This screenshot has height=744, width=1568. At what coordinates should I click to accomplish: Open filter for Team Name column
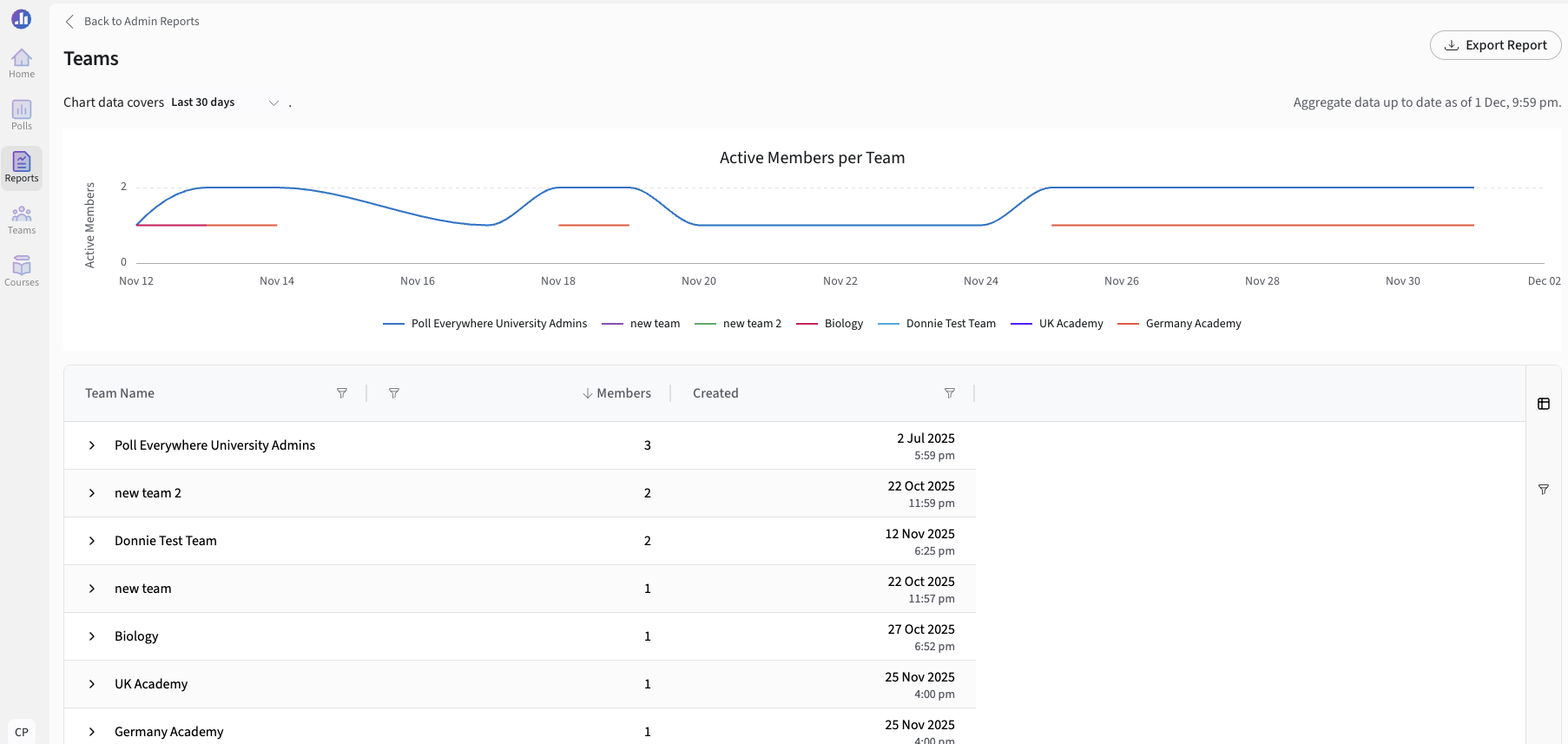(x=342, y=393)
